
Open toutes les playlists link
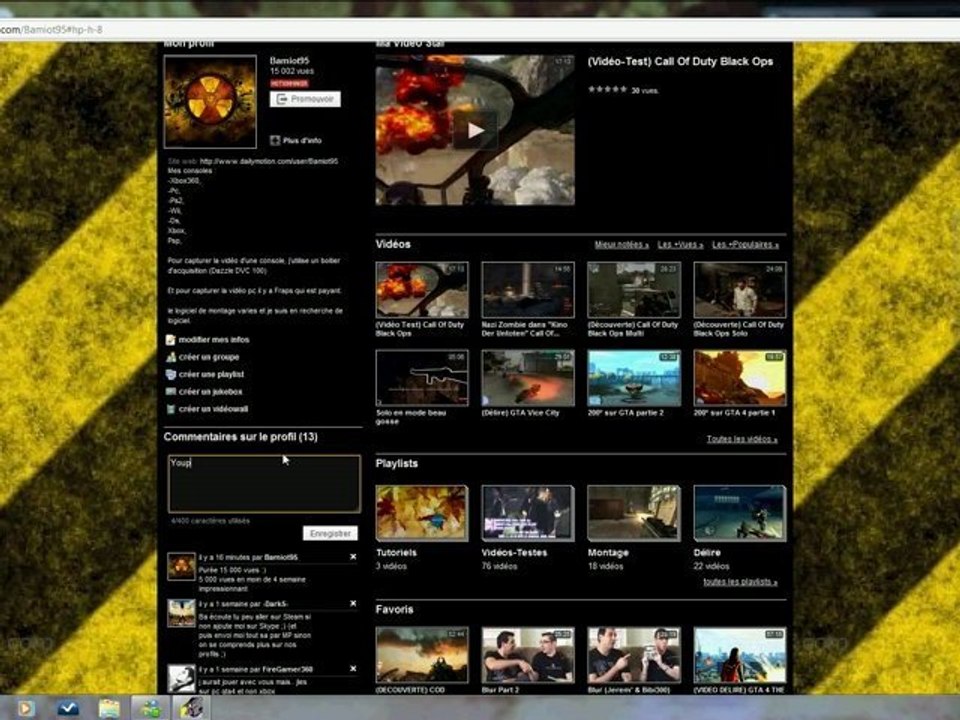click(740, 582)
